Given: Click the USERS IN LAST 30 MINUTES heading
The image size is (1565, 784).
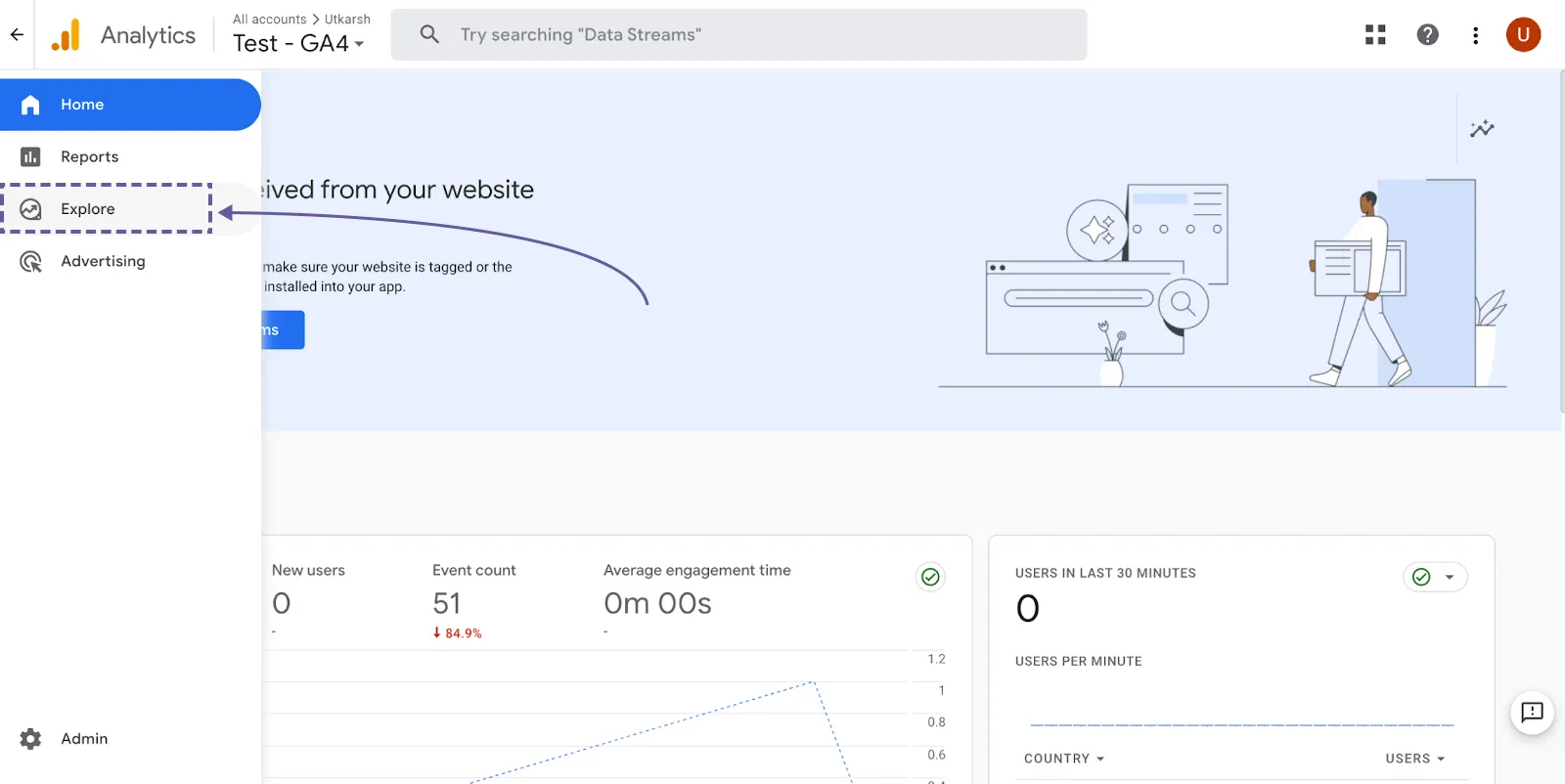Looking at the screenshot, I should (1105, 573).
